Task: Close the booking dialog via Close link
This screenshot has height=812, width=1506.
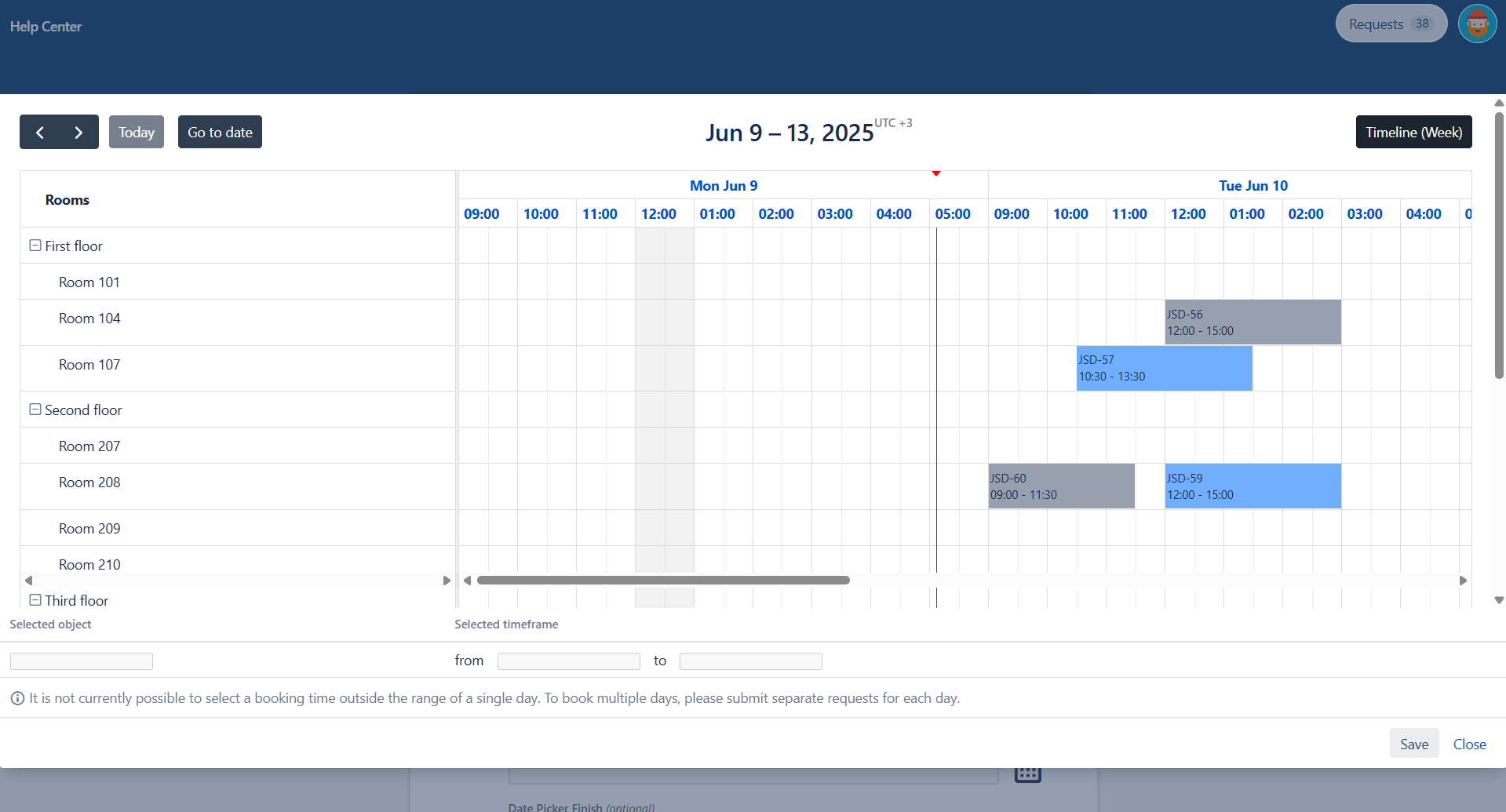Action: point(1469,744)
